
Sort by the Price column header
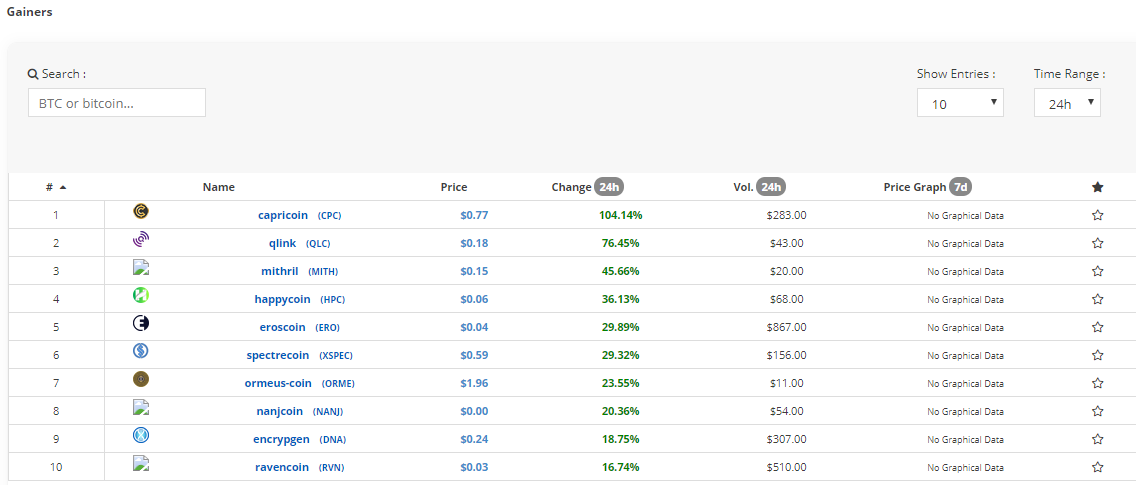(454, 187)
